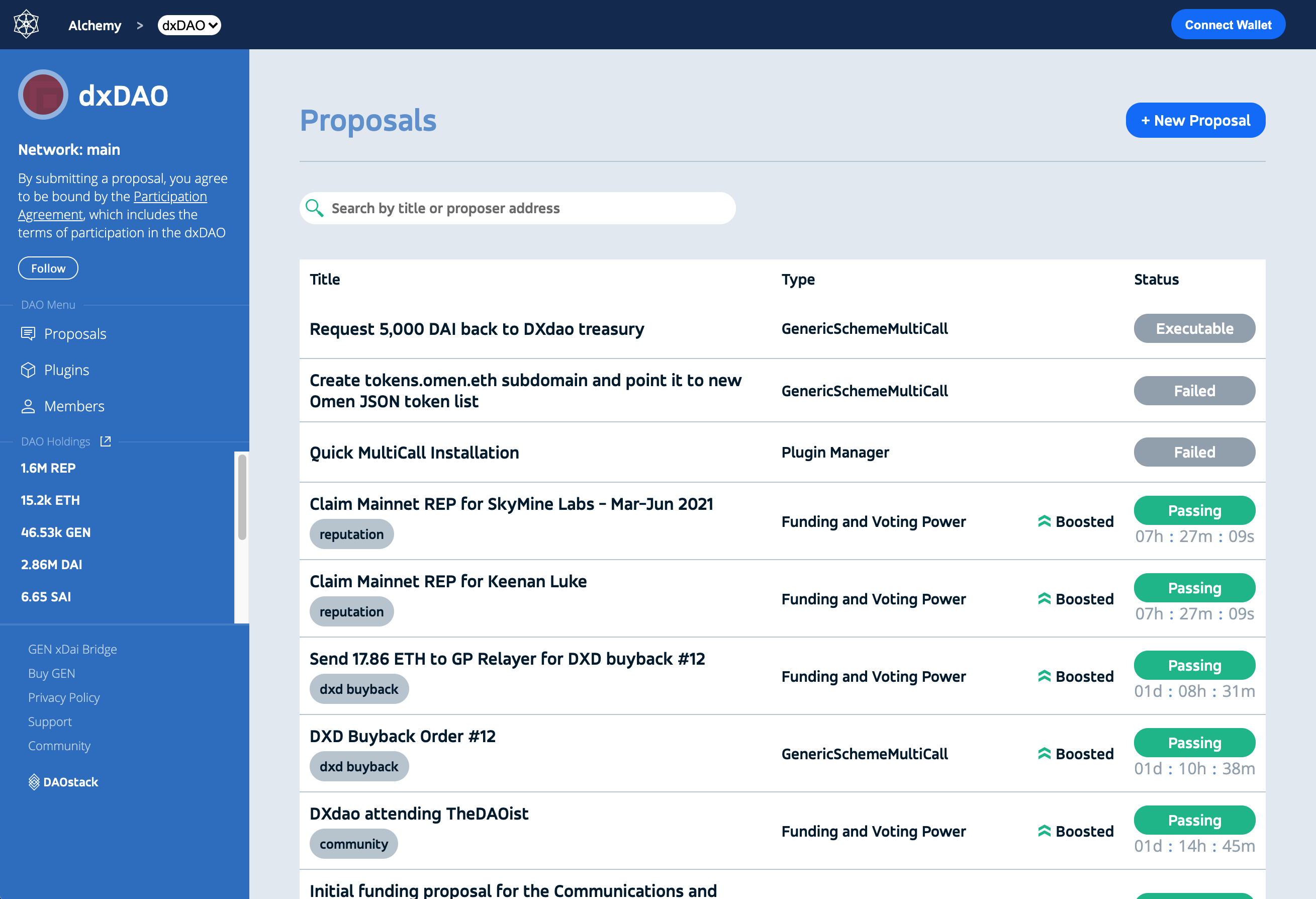1316x899 pixels.
Task: Toggle Follow button for dxDAO
Action: click(x=47, y=267)
